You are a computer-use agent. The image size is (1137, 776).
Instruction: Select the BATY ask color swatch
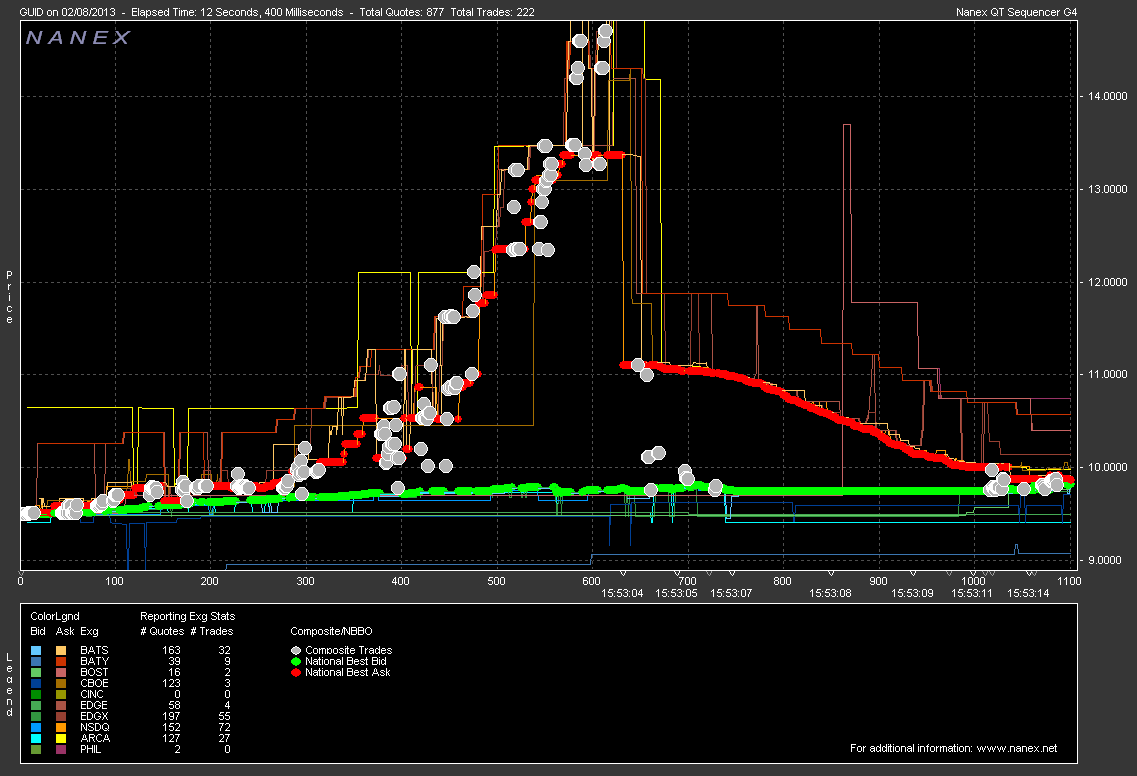coord(61,661)
